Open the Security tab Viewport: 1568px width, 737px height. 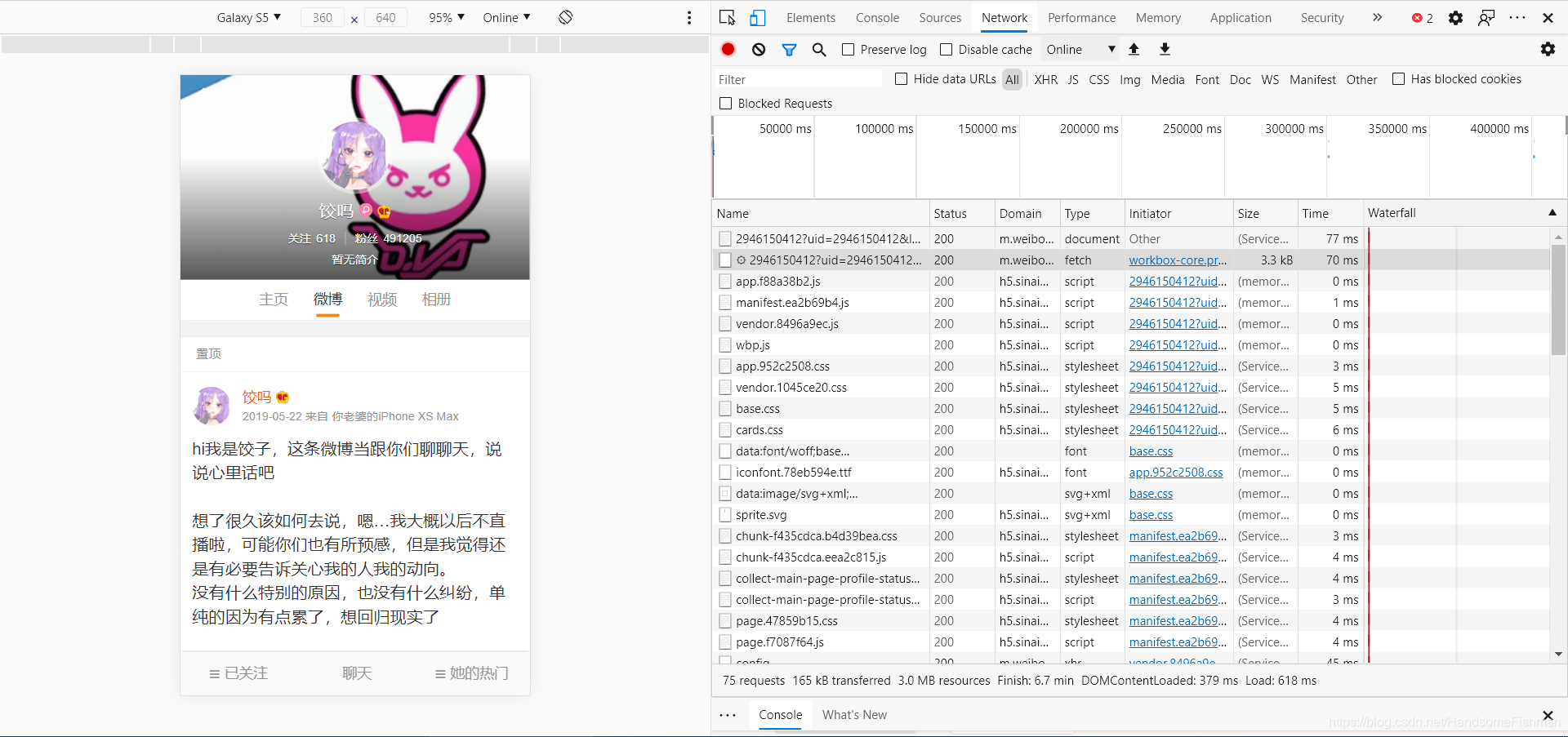click(x=1322, y=18)
